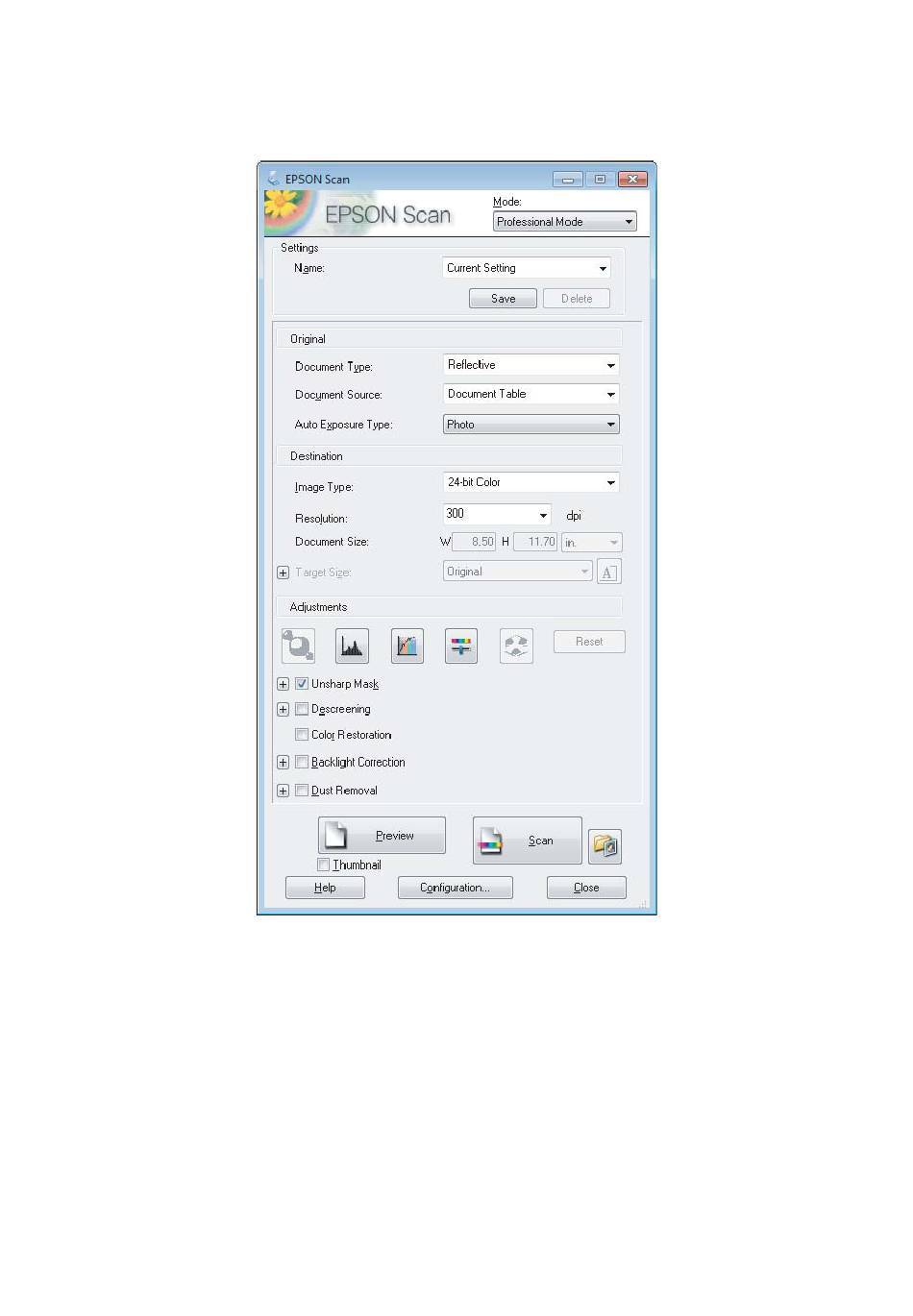Screen dimensions: 913x1316
Task: Open the settings Name dropdown
Action: click(x=527, y=268)
